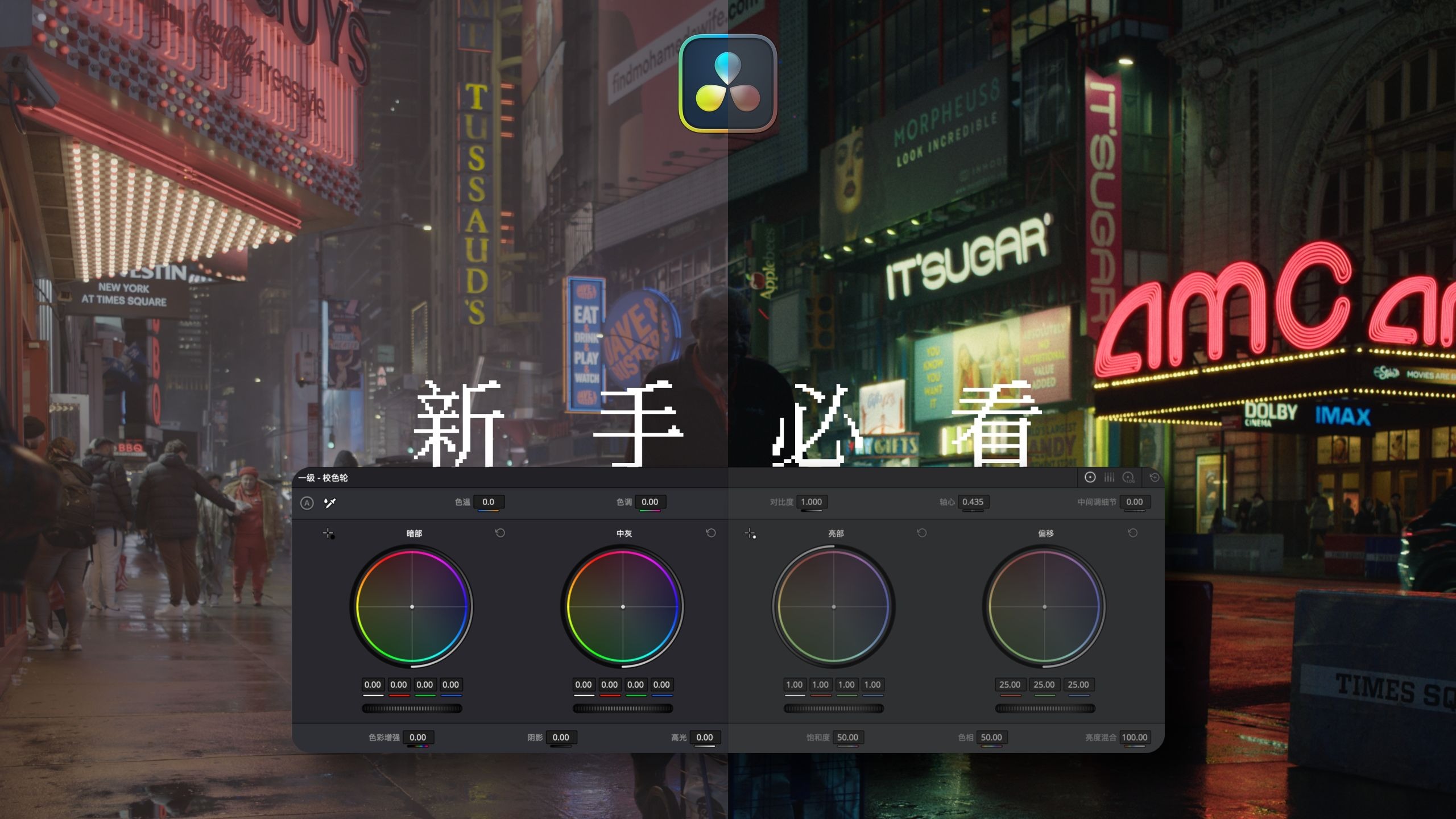This screenshot has width=1456, height=819.
Task: Click the master wheel slider under 偏移
Action: [x=1045, y=708]
